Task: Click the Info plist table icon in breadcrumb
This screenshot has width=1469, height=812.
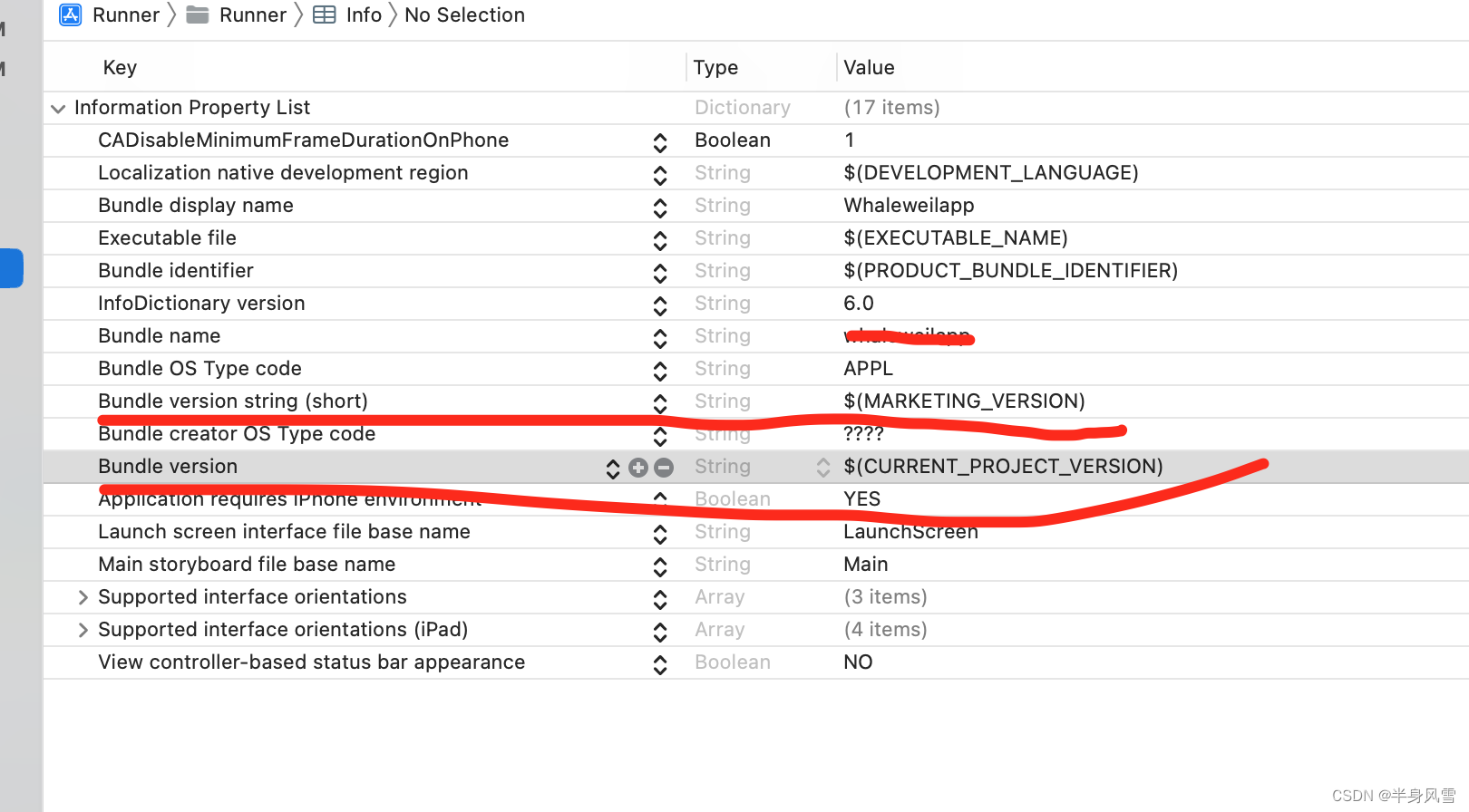Action: 325,15
